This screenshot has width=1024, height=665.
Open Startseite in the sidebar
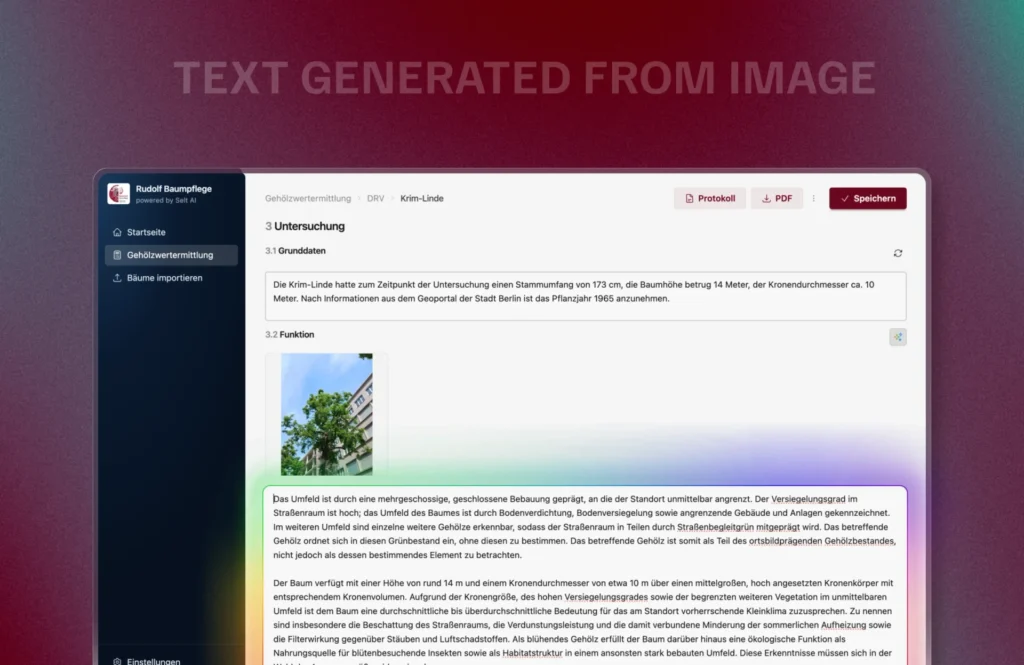pyautogui.click(x=171, y=232)
